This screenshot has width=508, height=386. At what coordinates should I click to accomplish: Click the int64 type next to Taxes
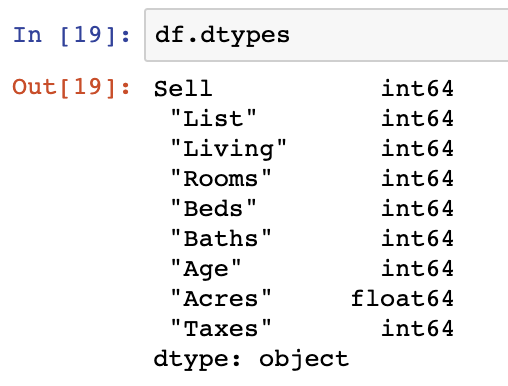(x=417, y=328)
